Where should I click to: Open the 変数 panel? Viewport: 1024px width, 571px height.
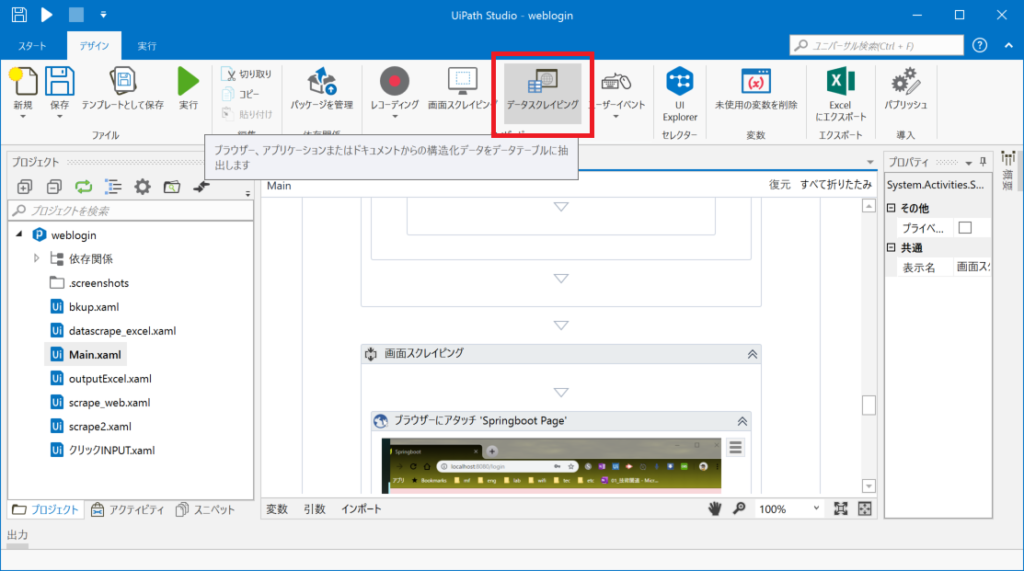(277, 509)
